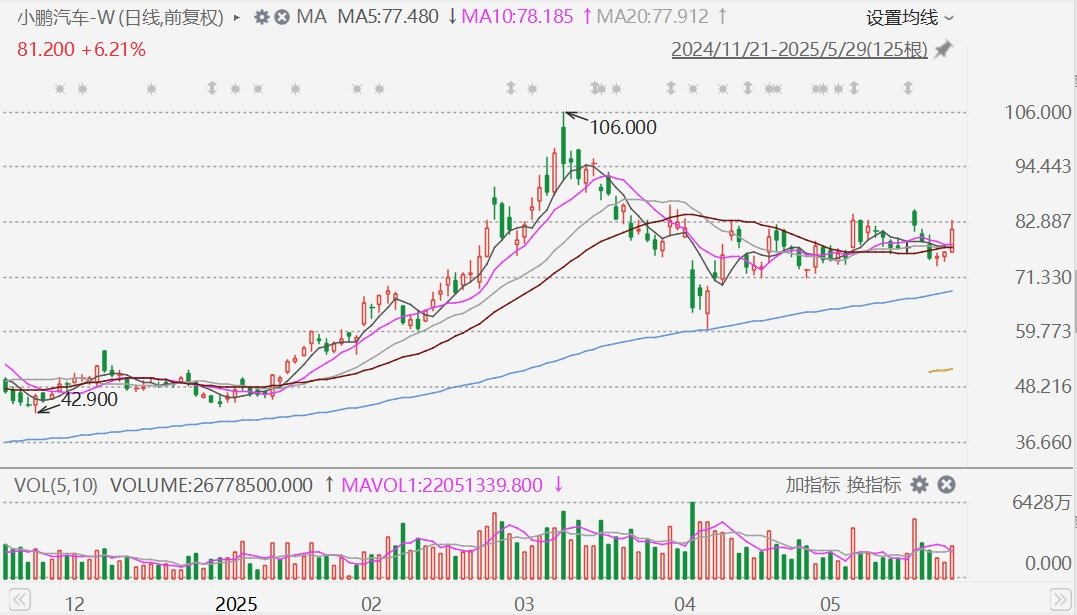Viewport: 1077px width, 615px height.
Task: Open the VOL indicator settings gear
Action: (919, 485)
